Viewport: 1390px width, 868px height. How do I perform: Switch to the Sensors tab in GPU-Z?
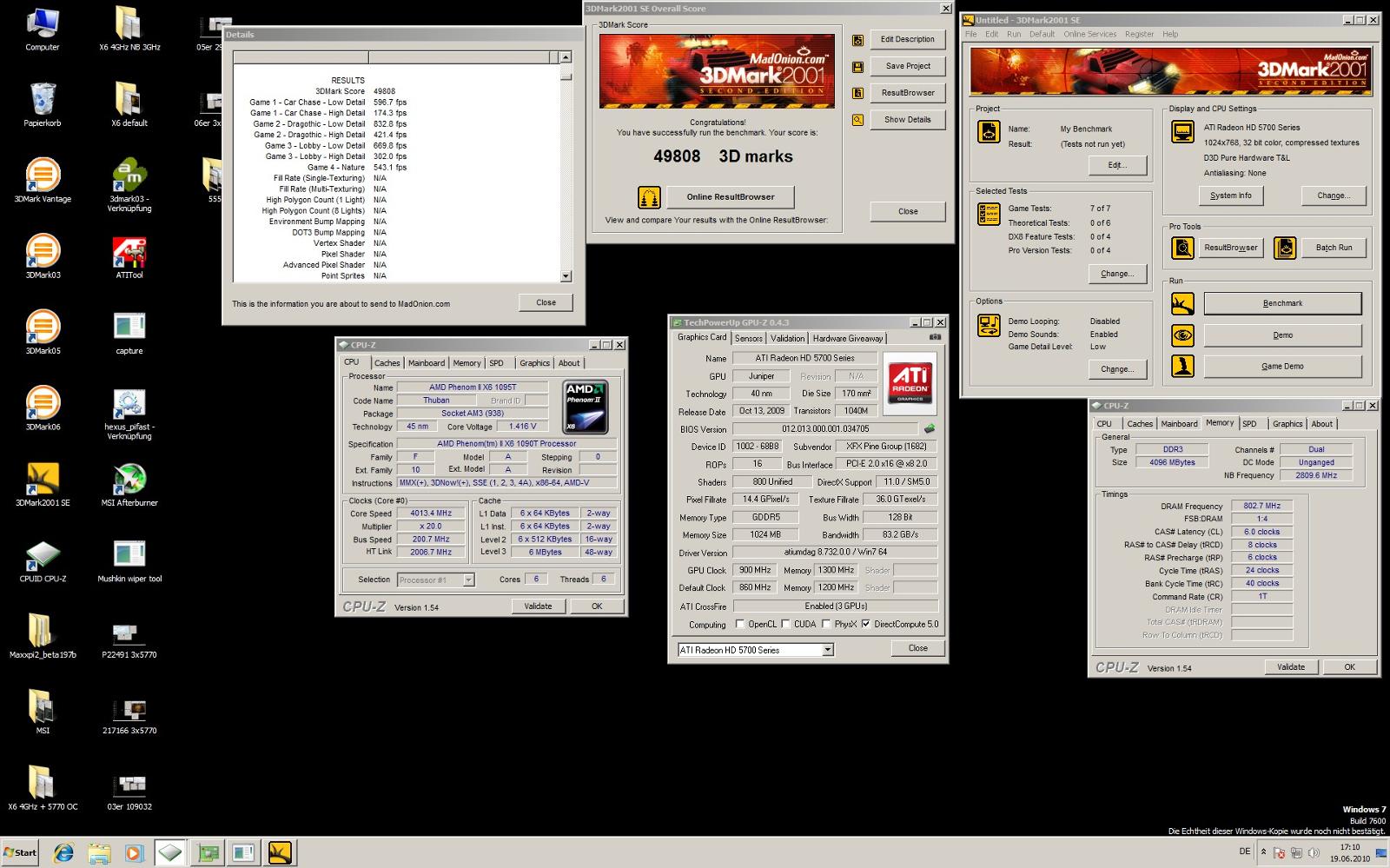[749, 338]
